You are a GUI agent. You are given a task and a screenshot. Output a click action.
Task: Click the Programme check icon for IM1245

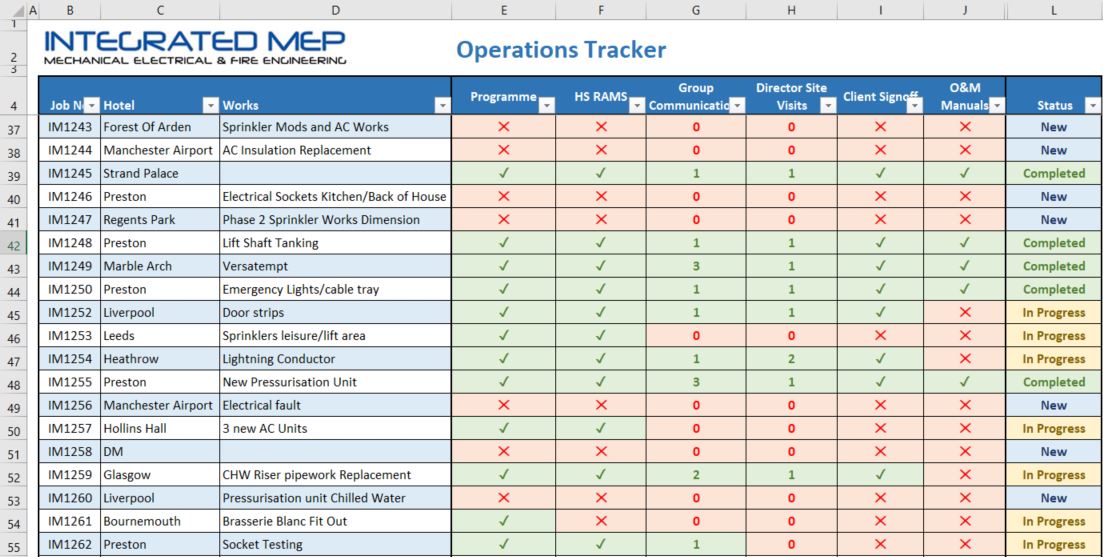point(504,174)
